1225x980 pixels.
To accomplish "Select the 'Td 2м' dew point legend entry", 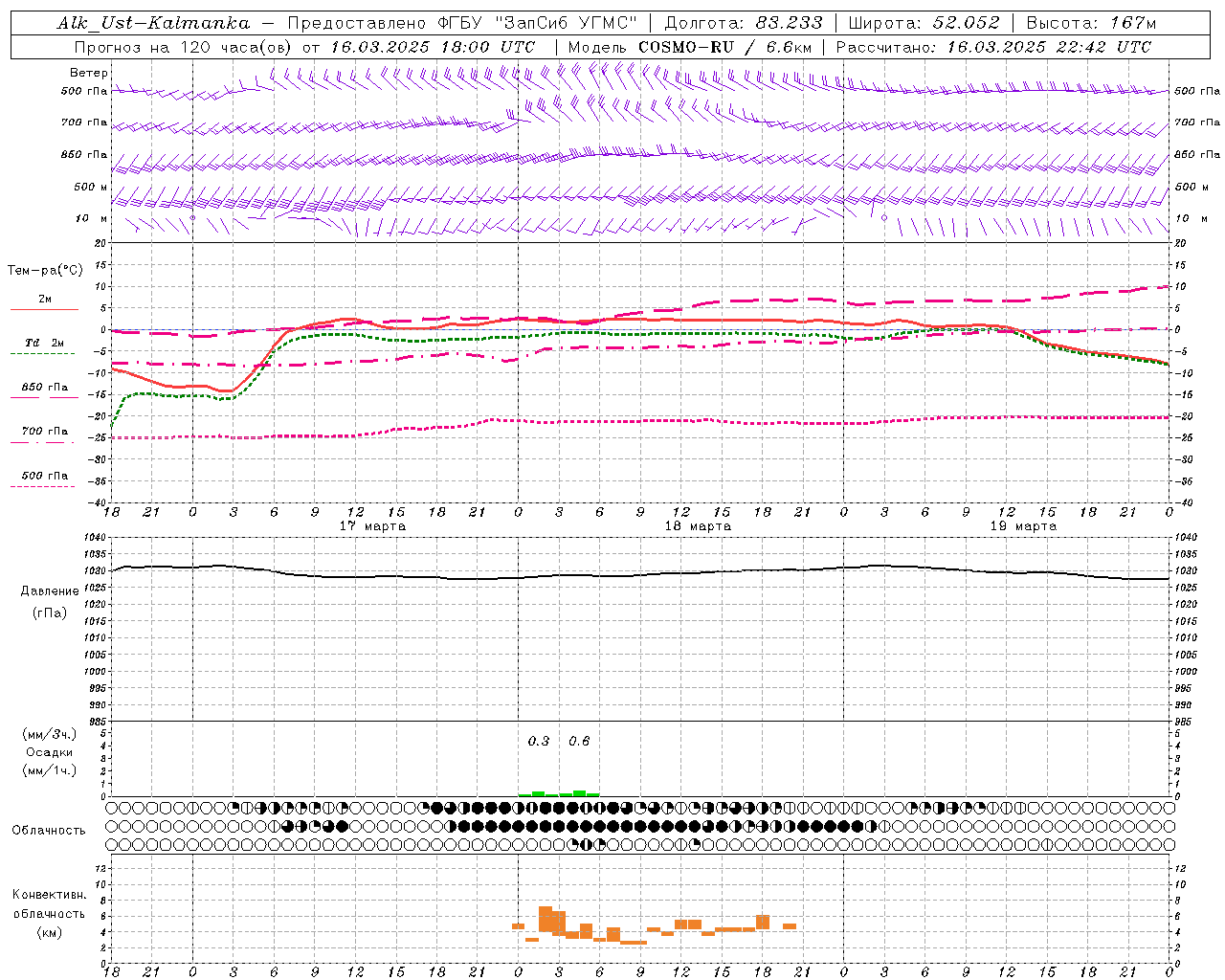I will (44, 343).
